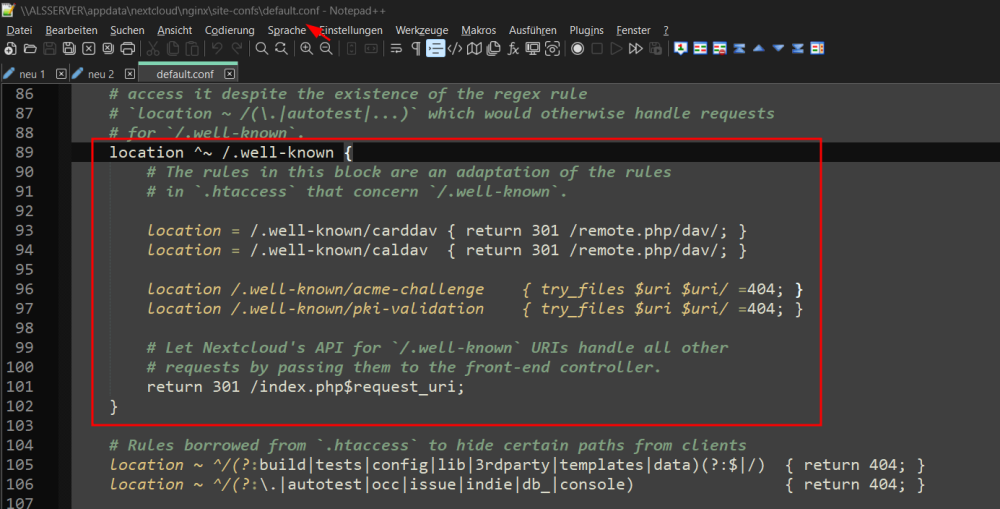This screenshot has height=509, width=1000.
Task: Show the Document List panel icon
Action: [x=494, y=48]
